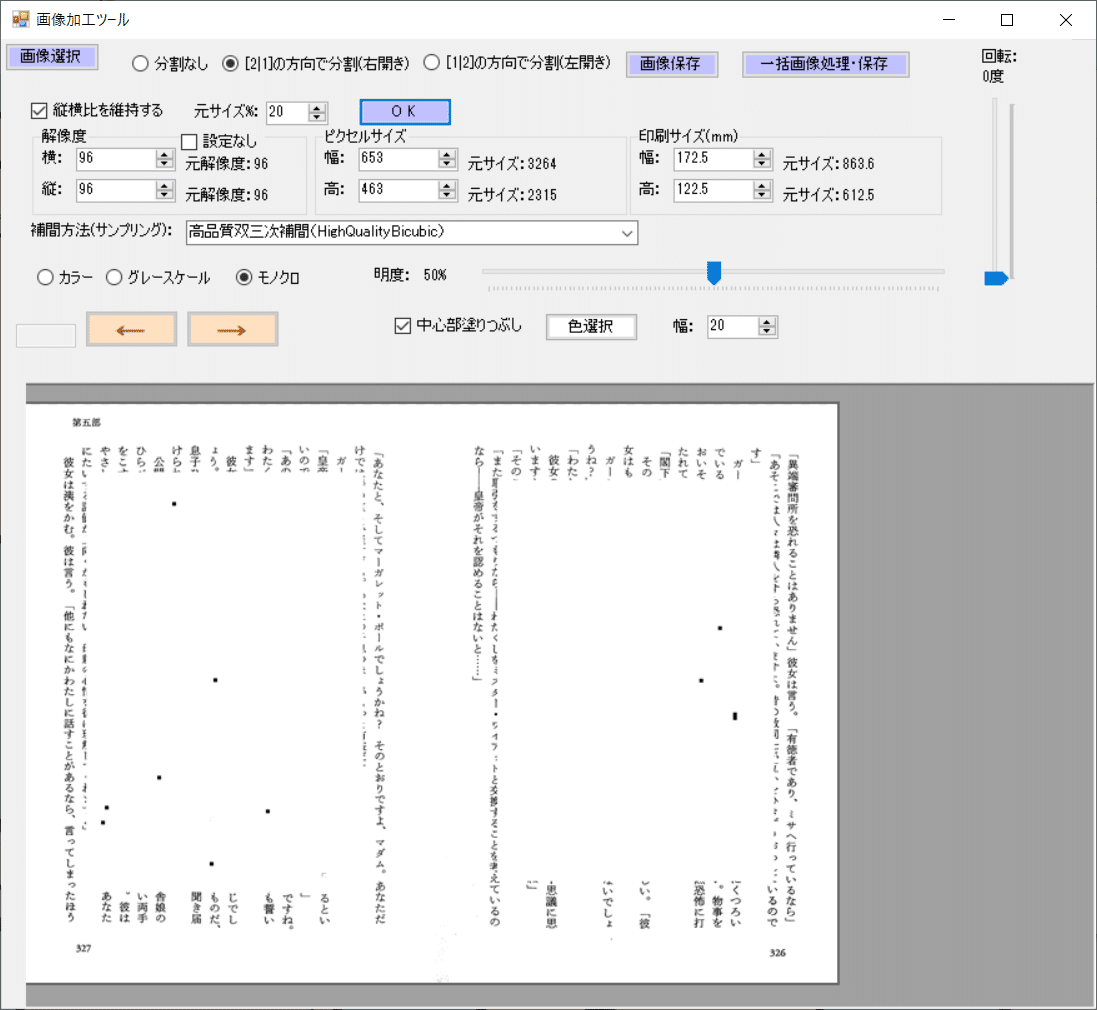Click the 横 resolution input field
Image resolution: width=1097 pixels, height=1010 pixels.
click(115, 159)
